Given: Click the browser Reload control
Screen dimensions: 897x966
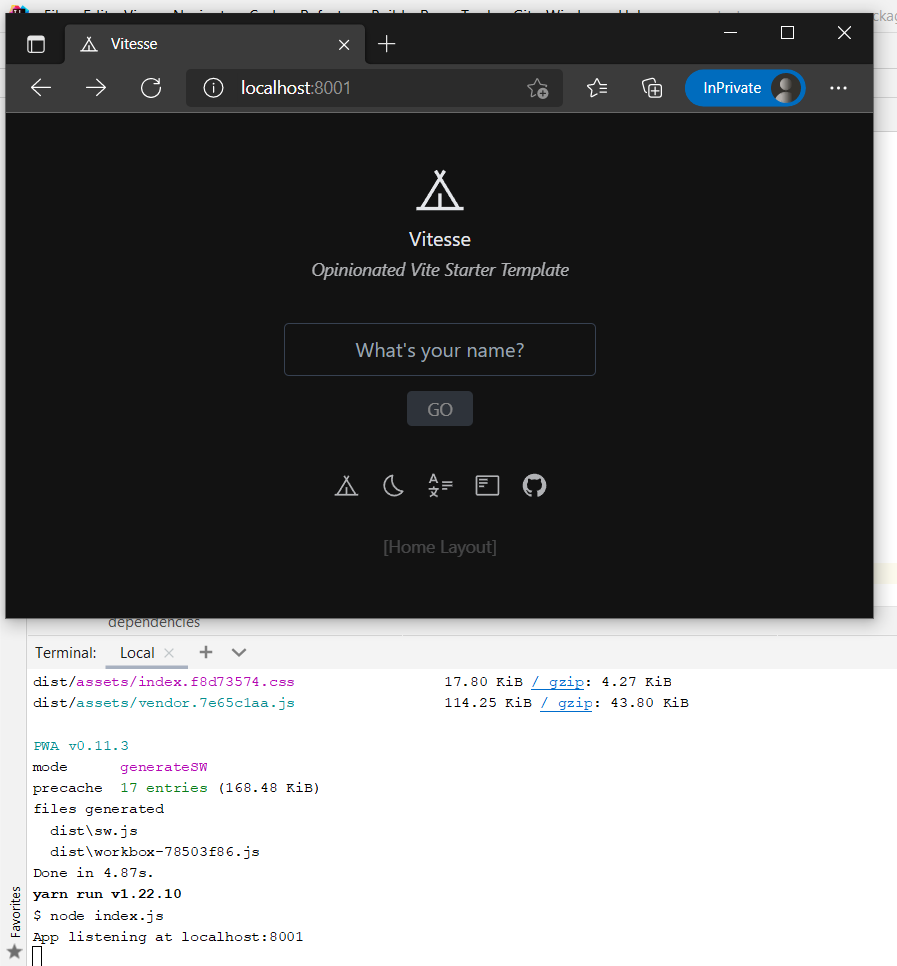Looking at the screenshot, I should 151,88.
